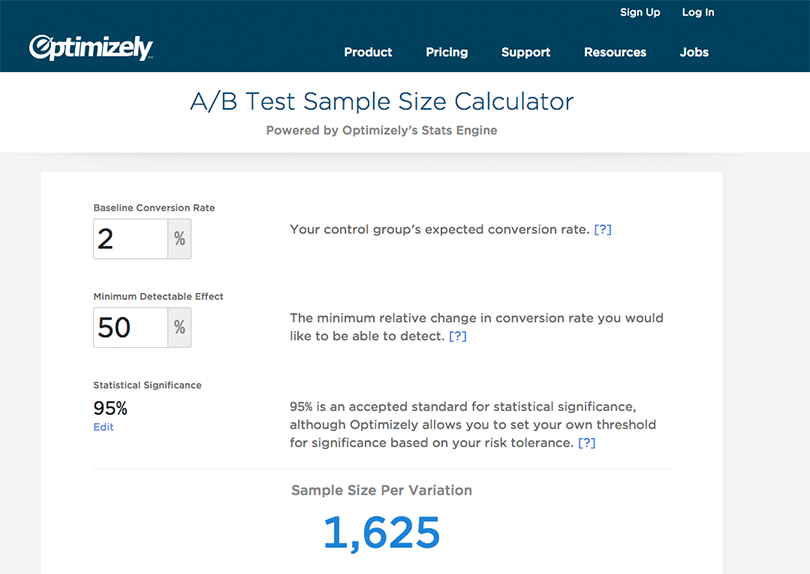Focus the Minimum Detectable Effect field
The image size is (810, 574).
point(130,328)
